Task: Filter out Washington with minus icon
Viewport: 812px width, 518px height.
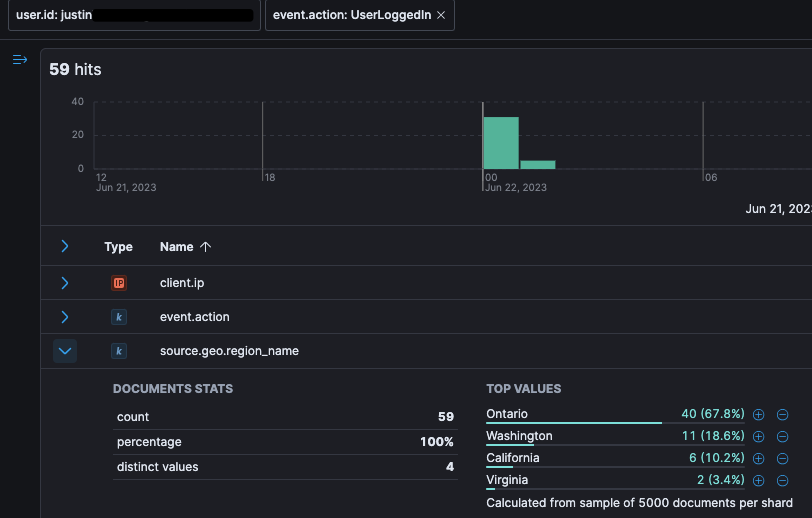Action: tap(782, 437)
